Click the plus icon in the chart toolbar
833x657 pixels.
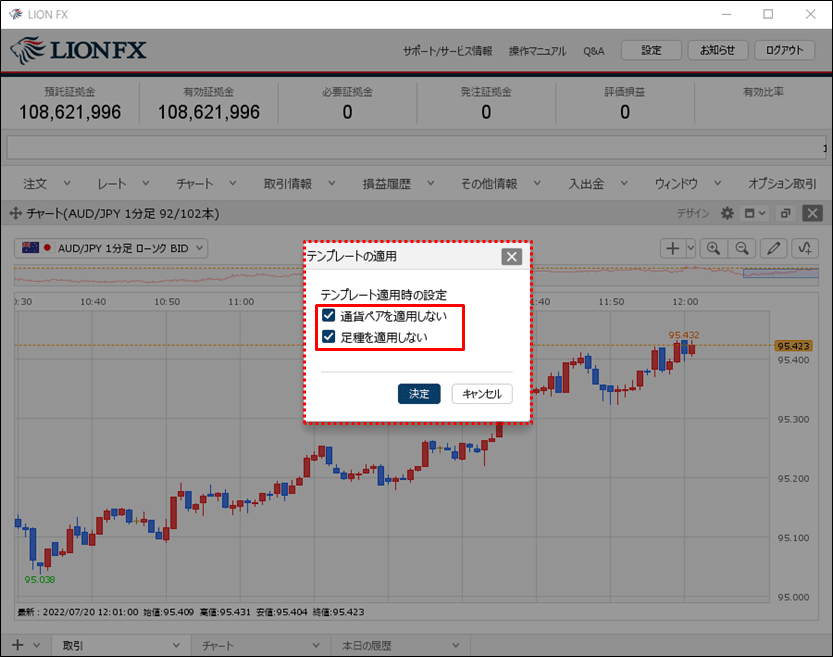pos(673,248)
